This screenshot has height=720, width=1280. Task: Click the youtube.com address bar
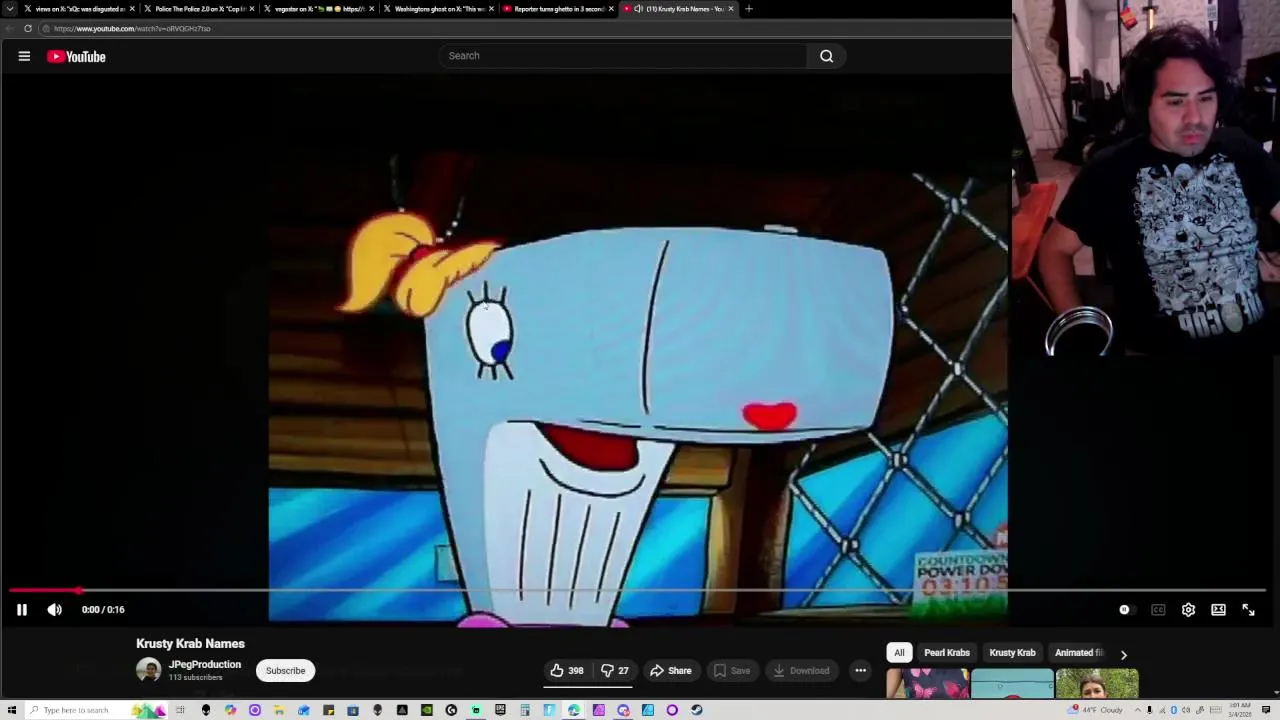[525, 29]
